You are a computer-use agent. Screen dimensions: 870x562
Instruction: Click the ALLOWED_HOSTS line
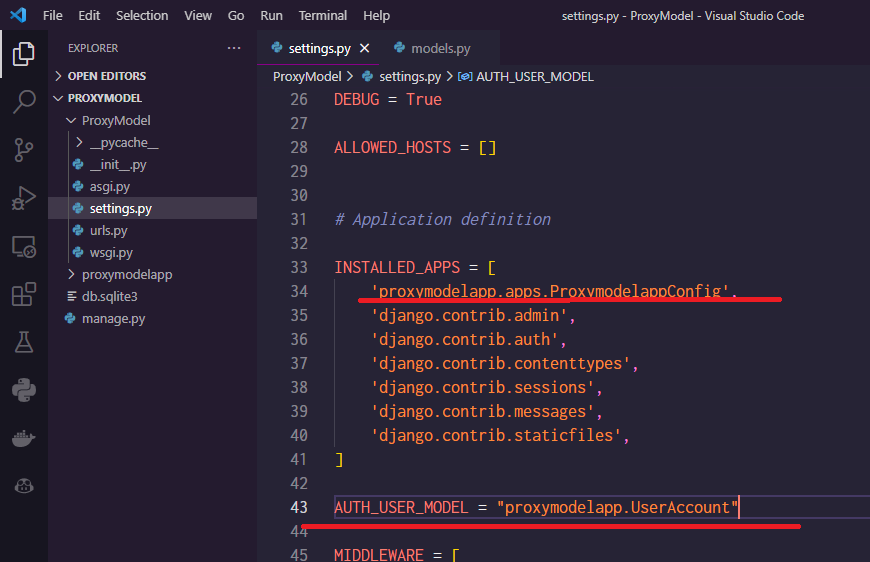click(x=415, y=148)
